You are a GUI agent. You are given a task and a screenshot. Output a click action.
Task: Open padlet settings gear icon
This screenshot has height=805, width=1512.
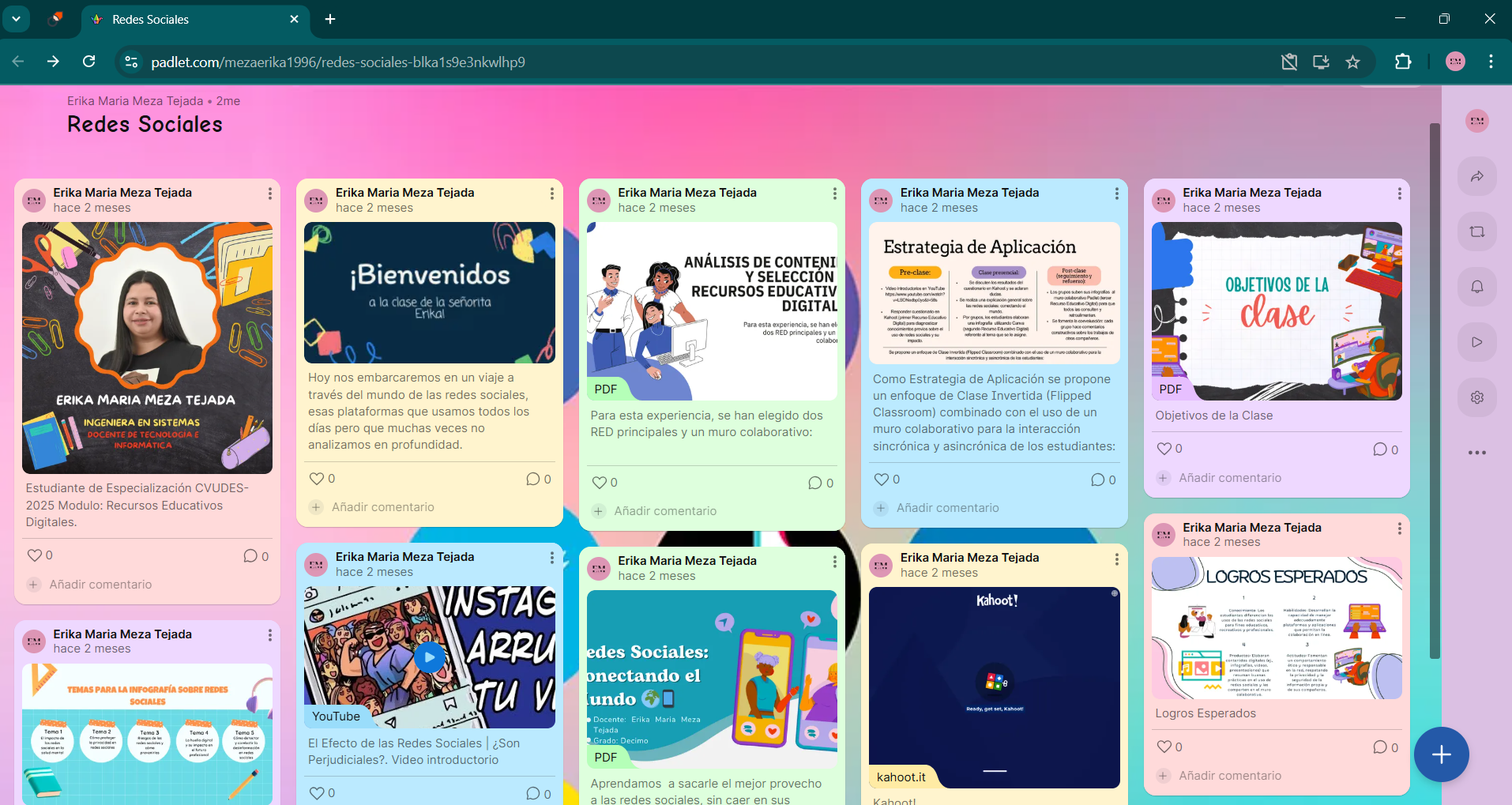click(x=1476, y=397)
